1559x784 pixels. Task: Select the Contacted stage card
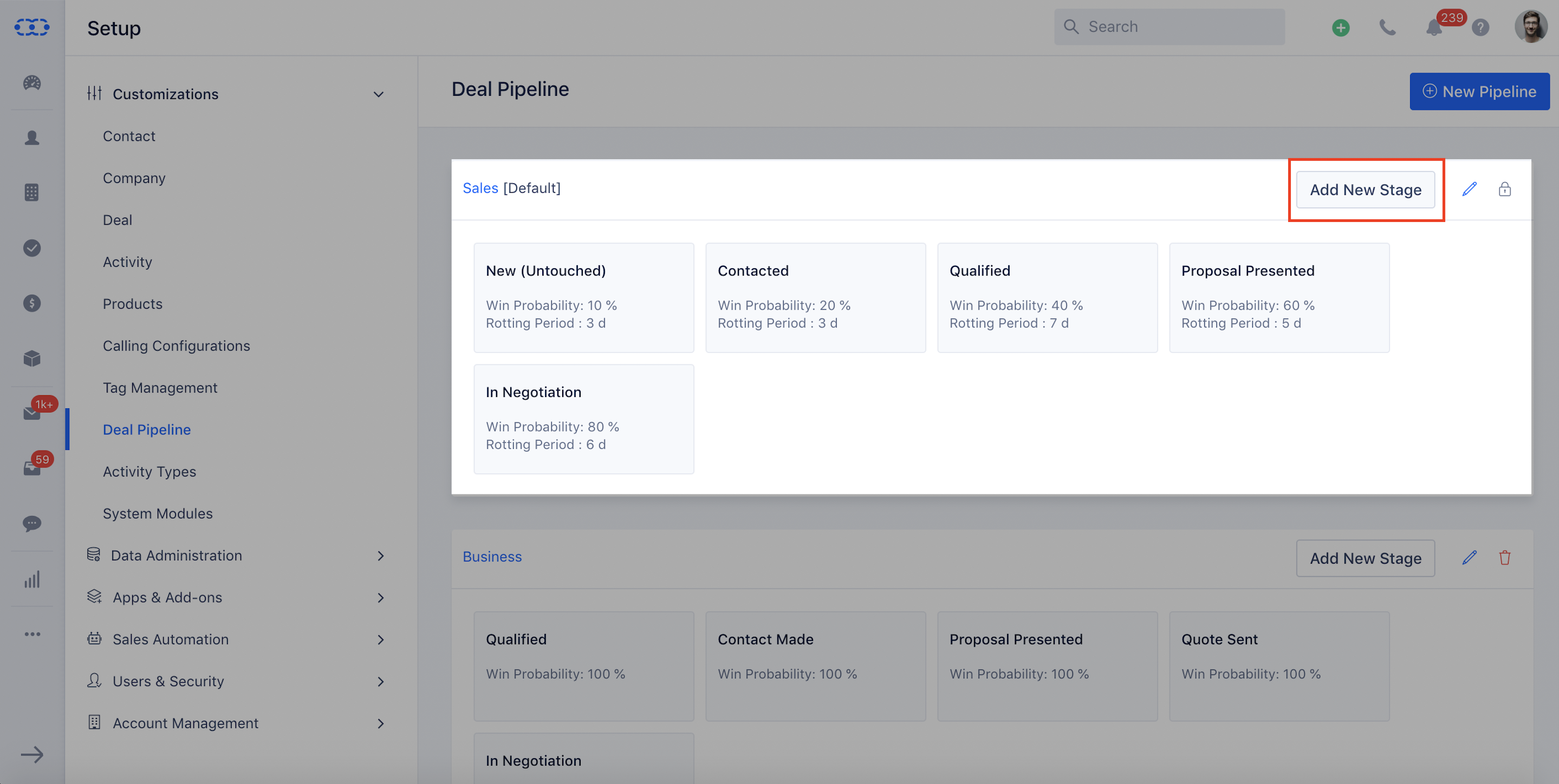[815, 298]
